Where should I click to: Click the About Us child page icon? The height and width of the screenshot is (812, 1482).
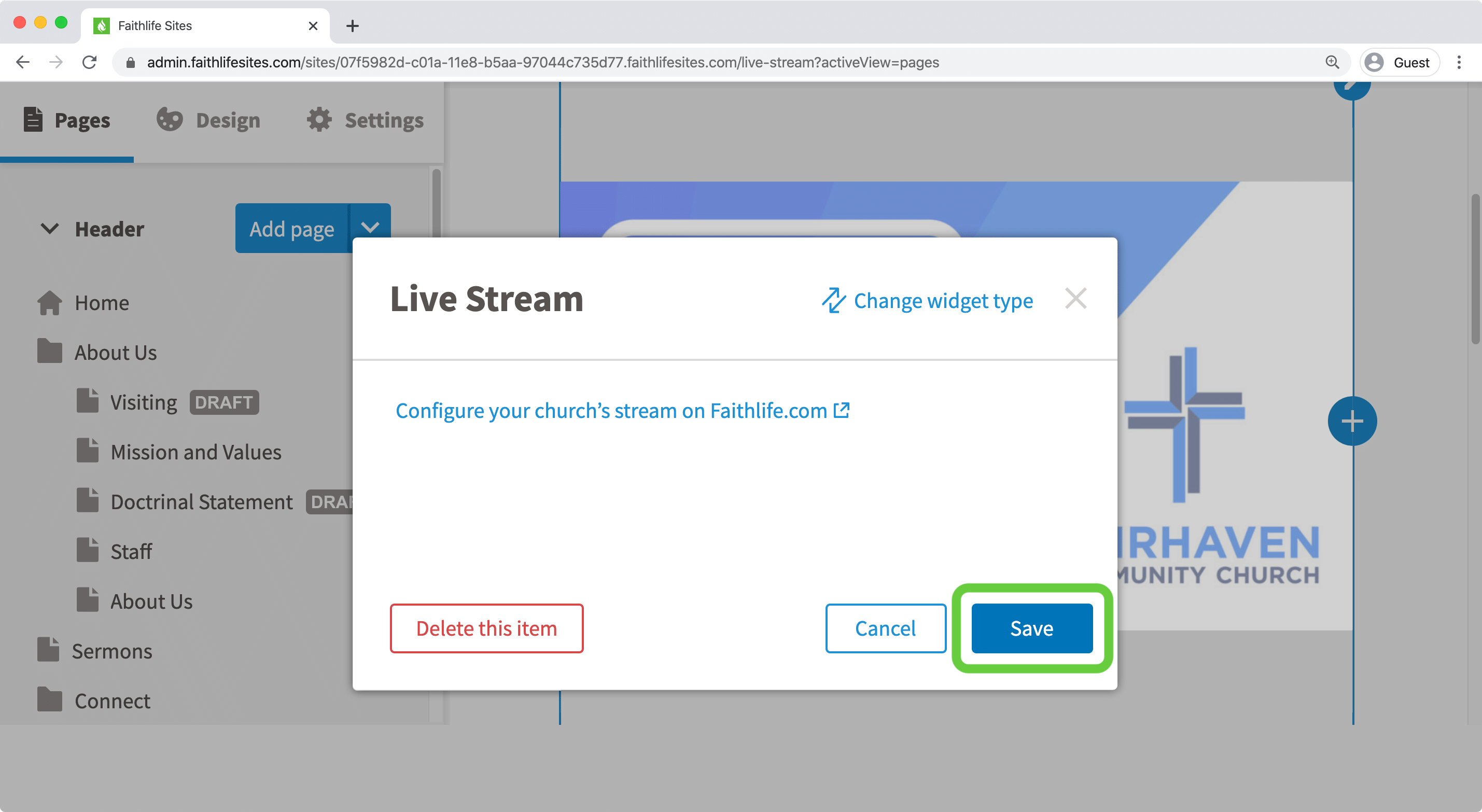click(88, 599)
